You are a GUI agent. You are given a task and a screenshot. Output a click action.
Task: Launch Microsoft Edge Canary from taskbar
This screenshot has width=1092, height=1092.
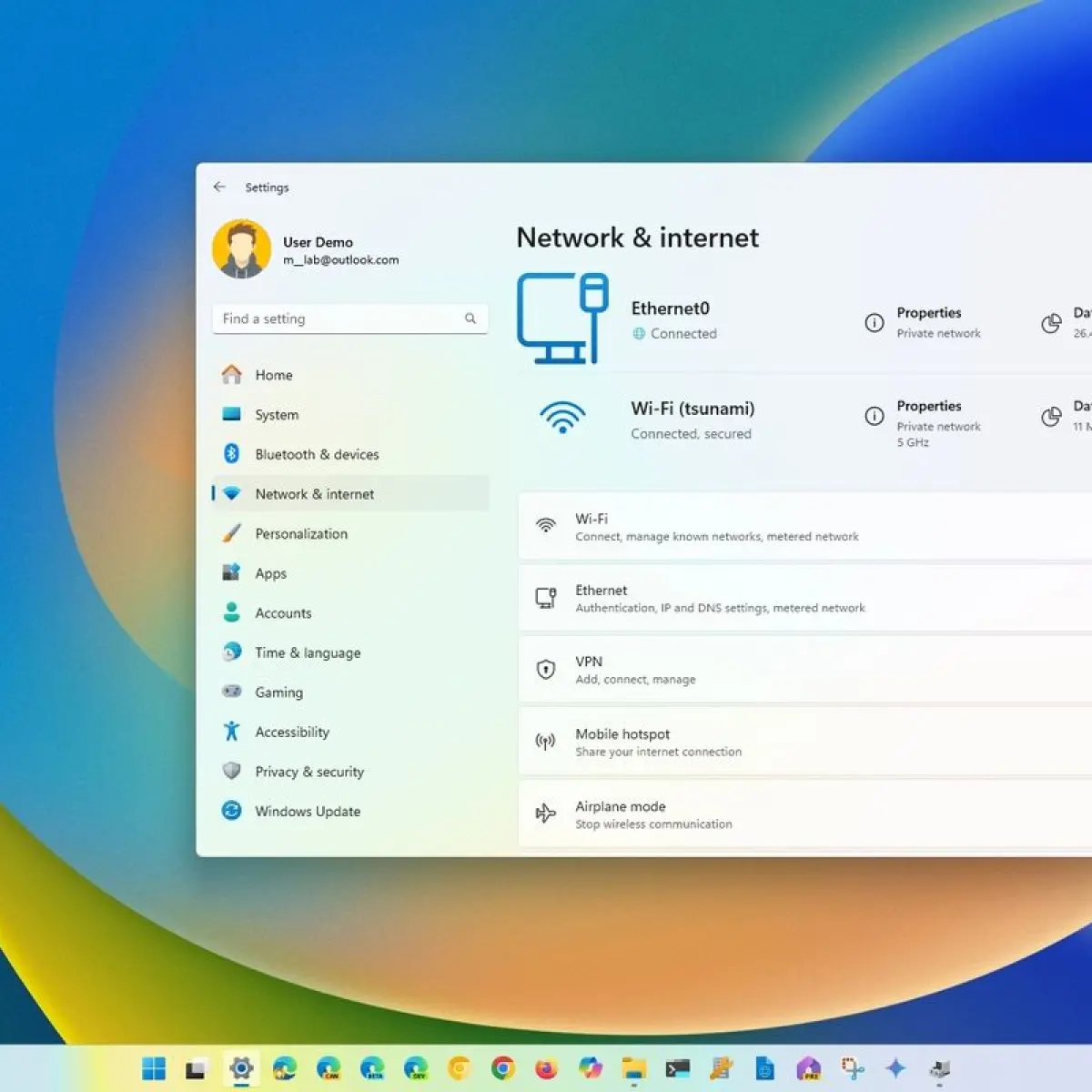[x=329, y=1068]
